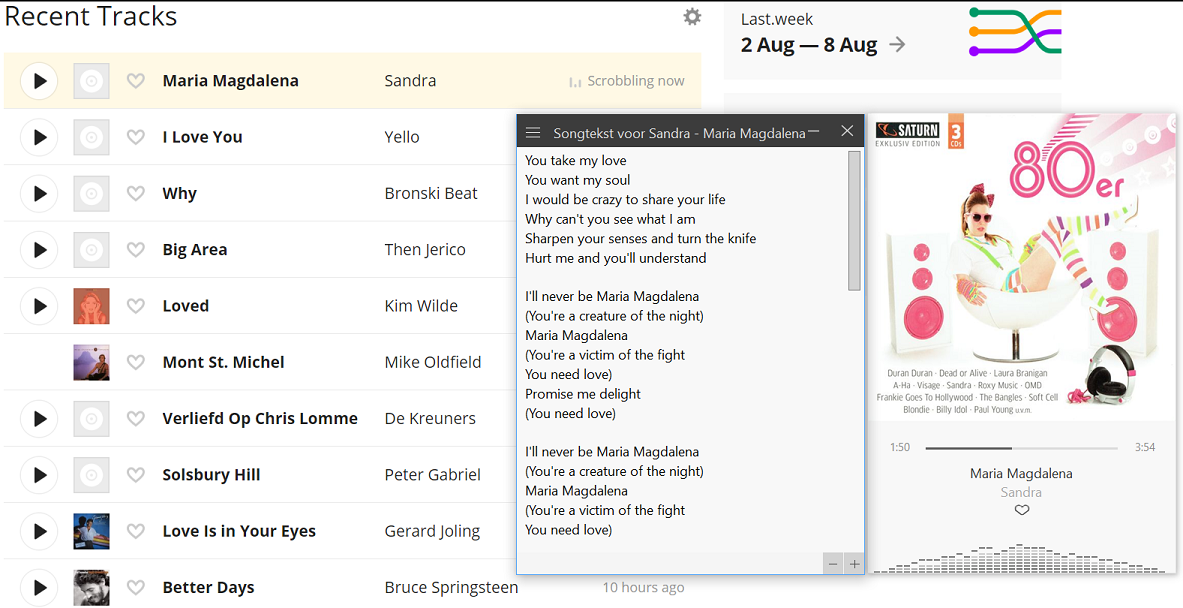This screenshot has height=608, width=1183.
Task: Open the lyrics window hamburger menu
Action: (533, 133)
